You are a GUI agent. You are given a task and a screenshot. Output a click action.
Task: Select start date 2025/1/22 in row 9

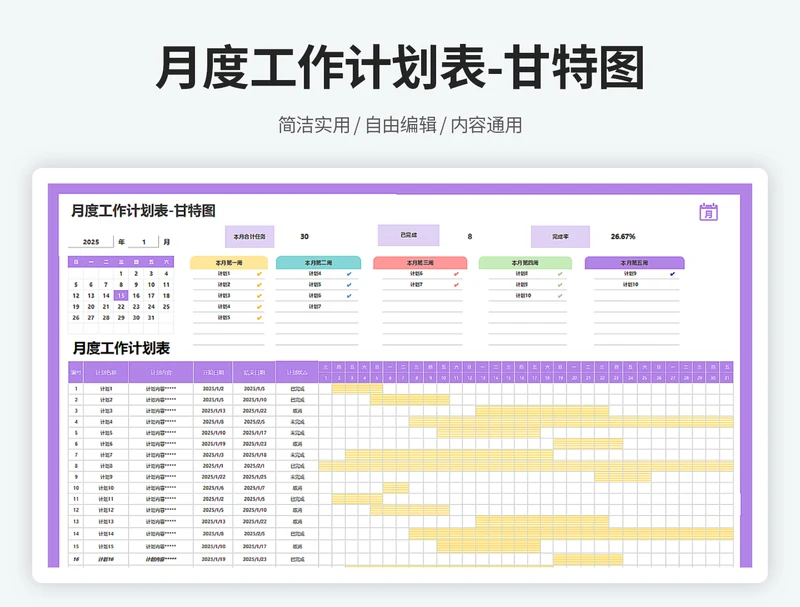[213, 477]
